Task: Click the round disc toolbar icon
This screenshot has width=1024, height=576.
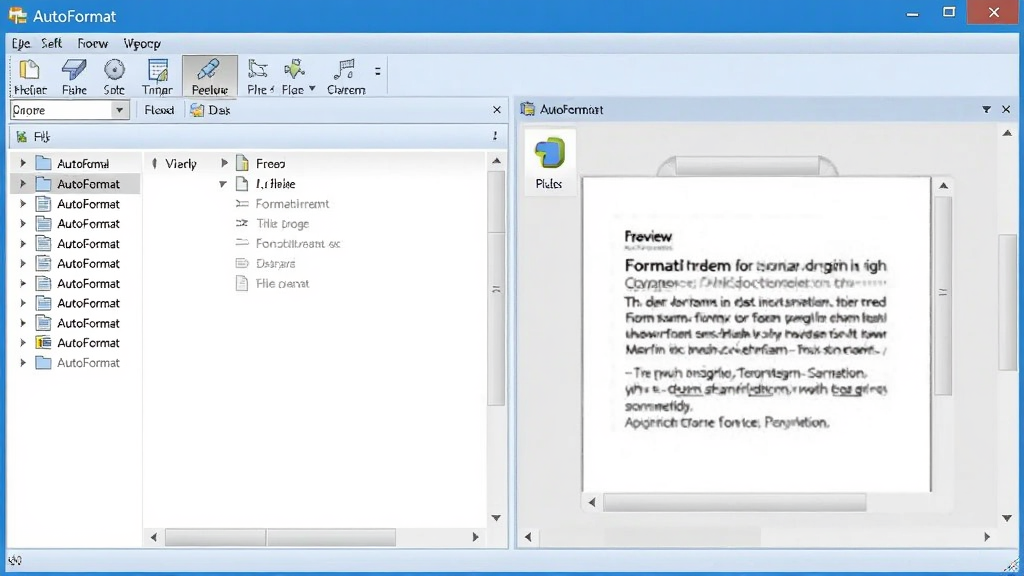Action: click(x=114, y=69)
